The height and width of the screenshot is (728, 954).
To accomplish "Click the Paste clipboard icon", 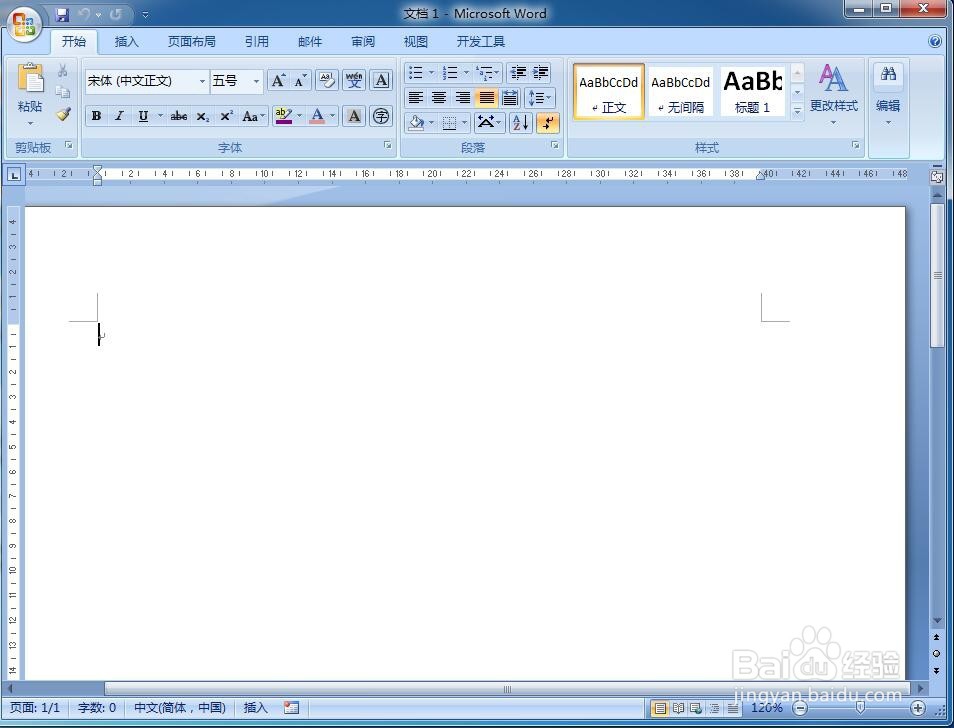I will pos(30,78).
